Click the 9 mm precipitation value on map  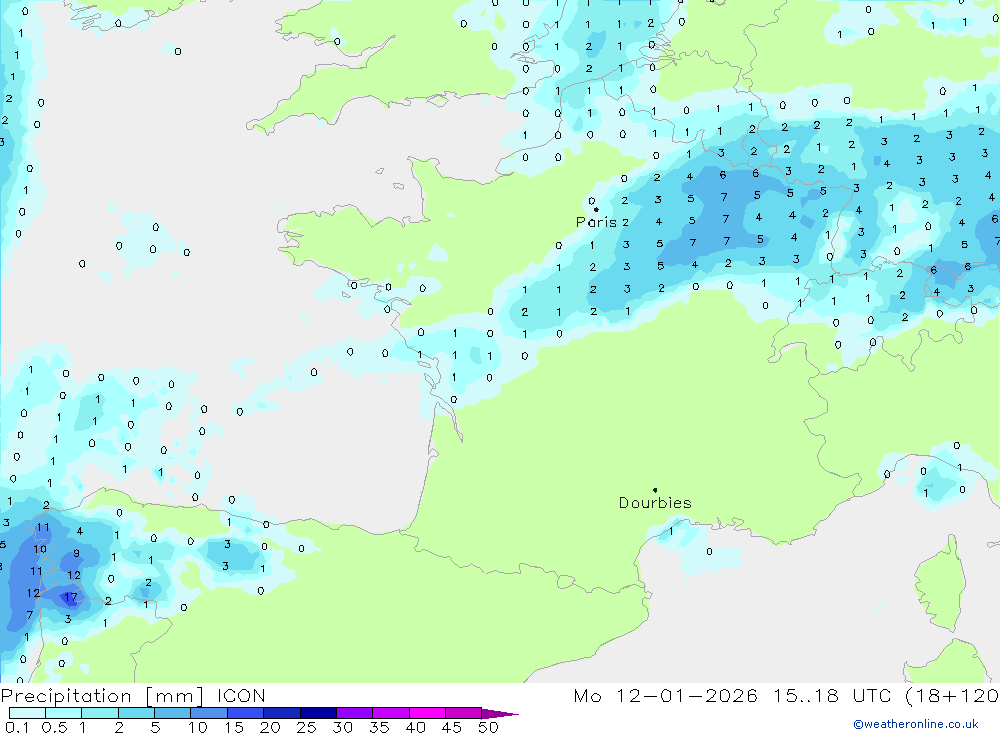pos(77,553)
